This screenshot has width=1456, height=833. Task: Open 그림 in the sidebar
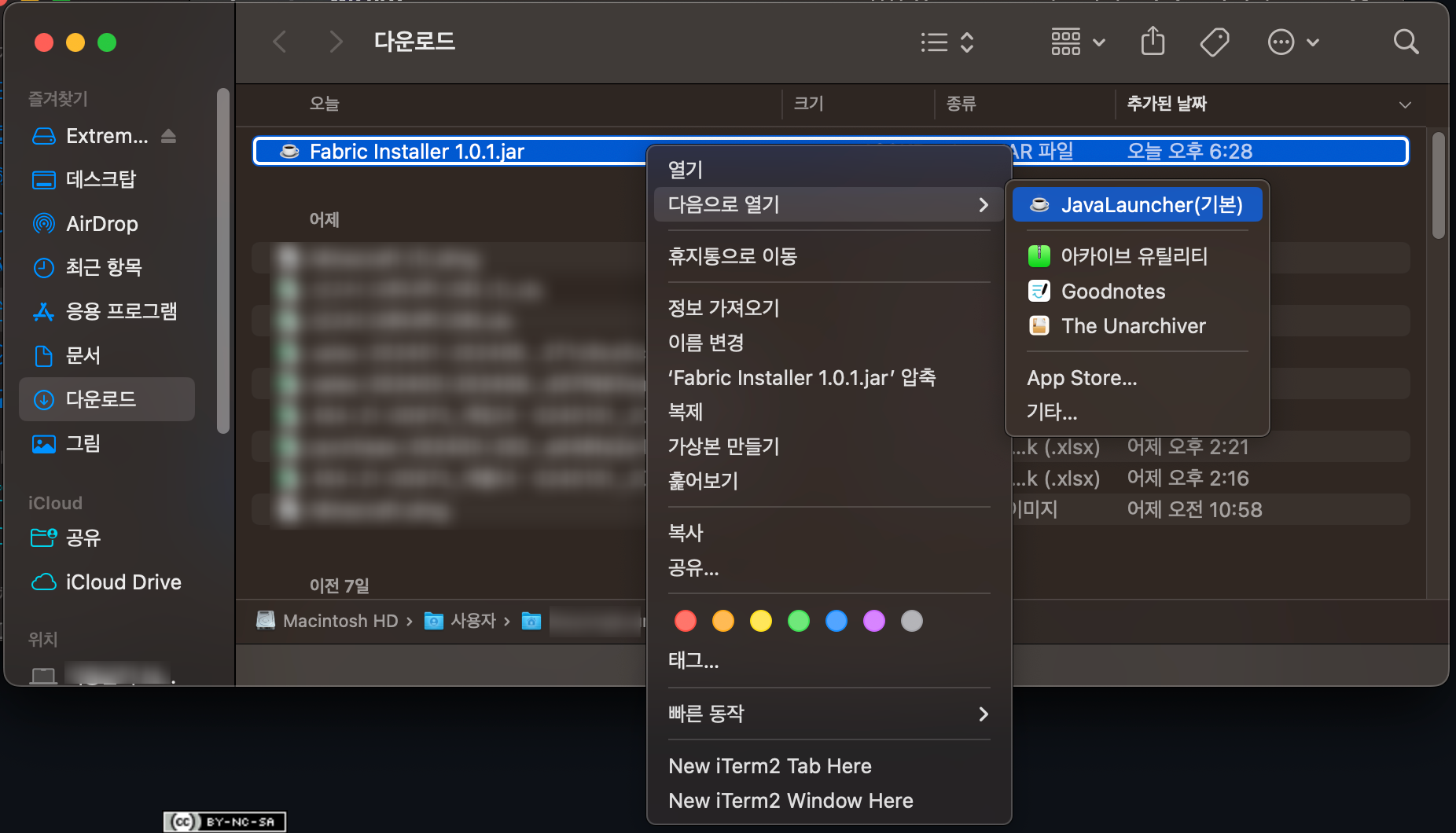107,444
